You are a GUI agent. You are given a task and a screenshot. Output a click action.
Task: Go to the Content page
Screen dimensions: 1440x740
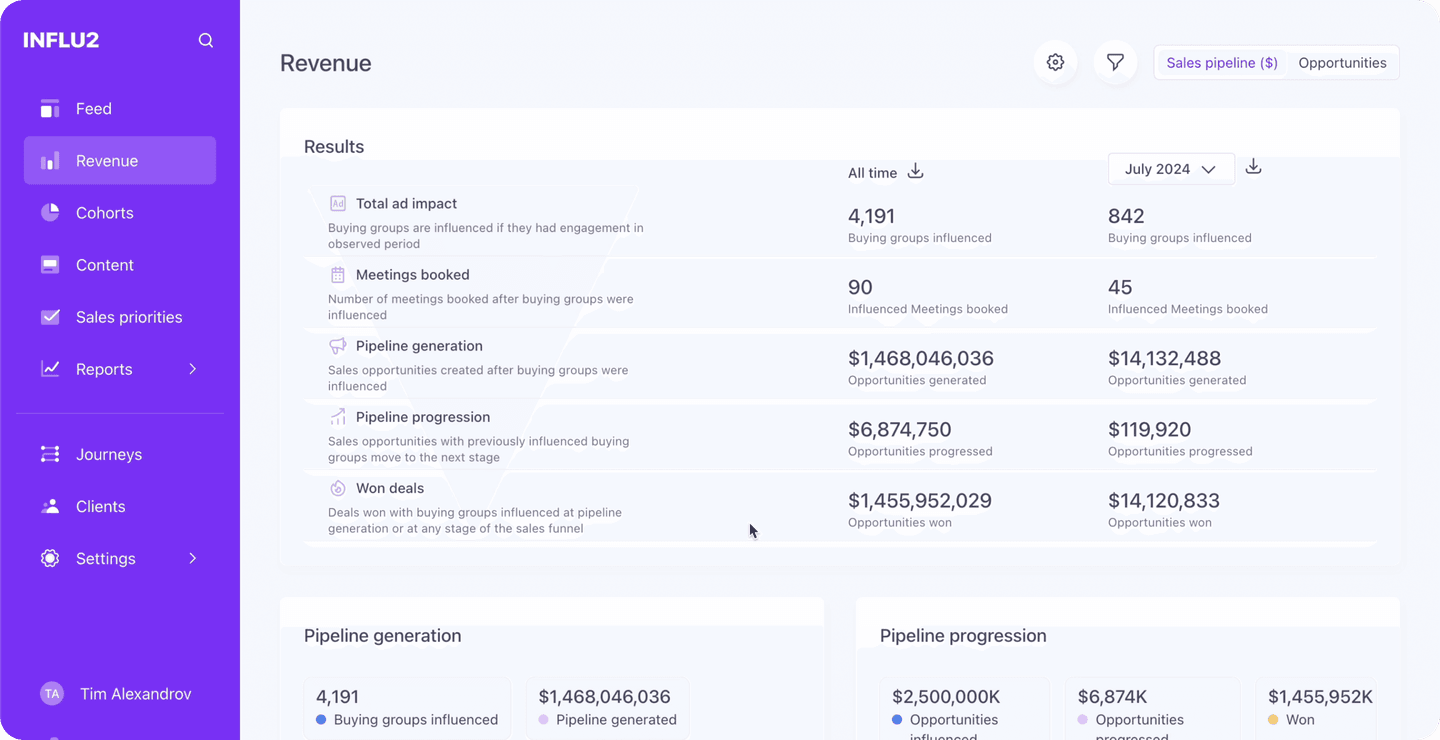[104, 265]
